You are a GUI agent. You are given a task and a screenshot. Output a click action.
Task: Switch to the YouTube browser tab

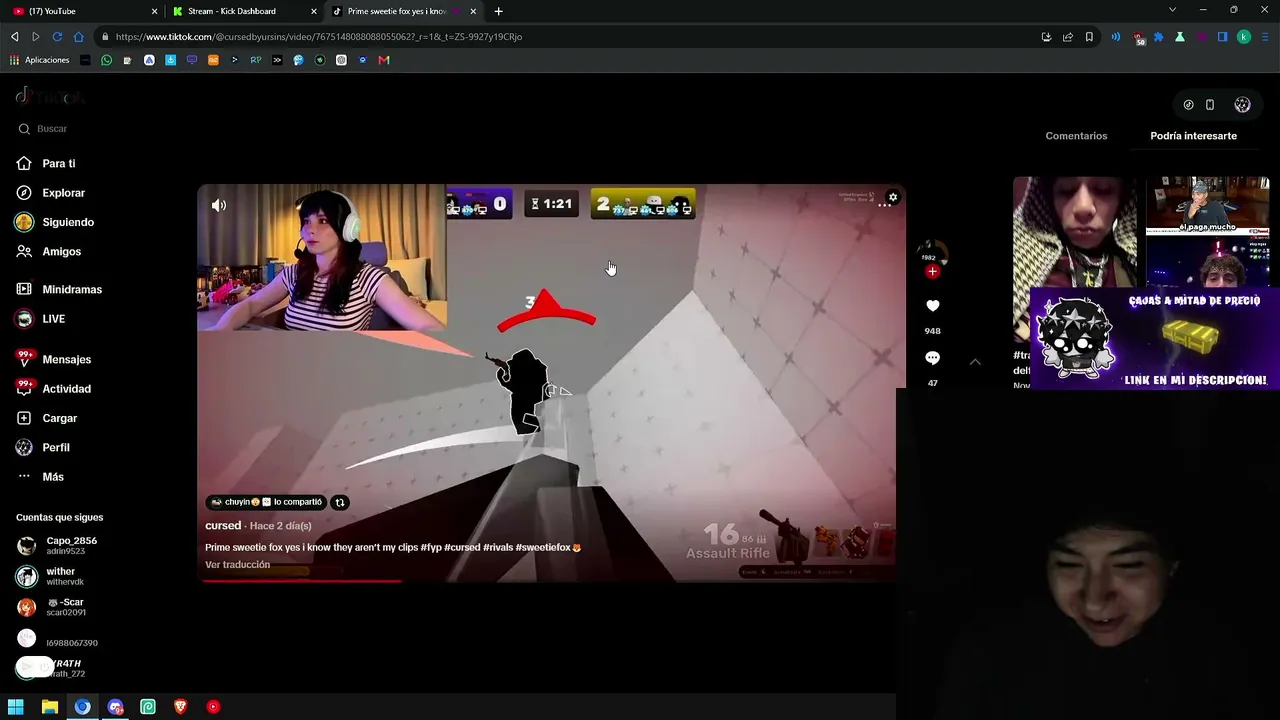[x=84, y=11]
